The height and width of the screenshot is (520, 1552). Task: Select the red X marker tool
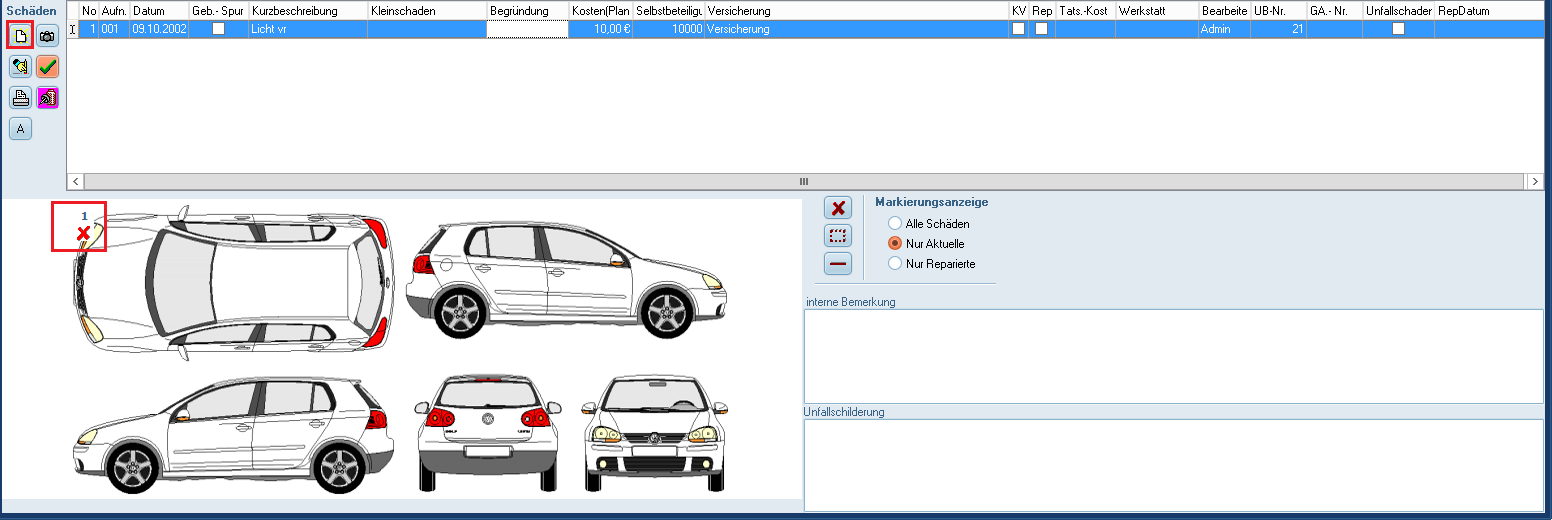click(x=838, y=208)
